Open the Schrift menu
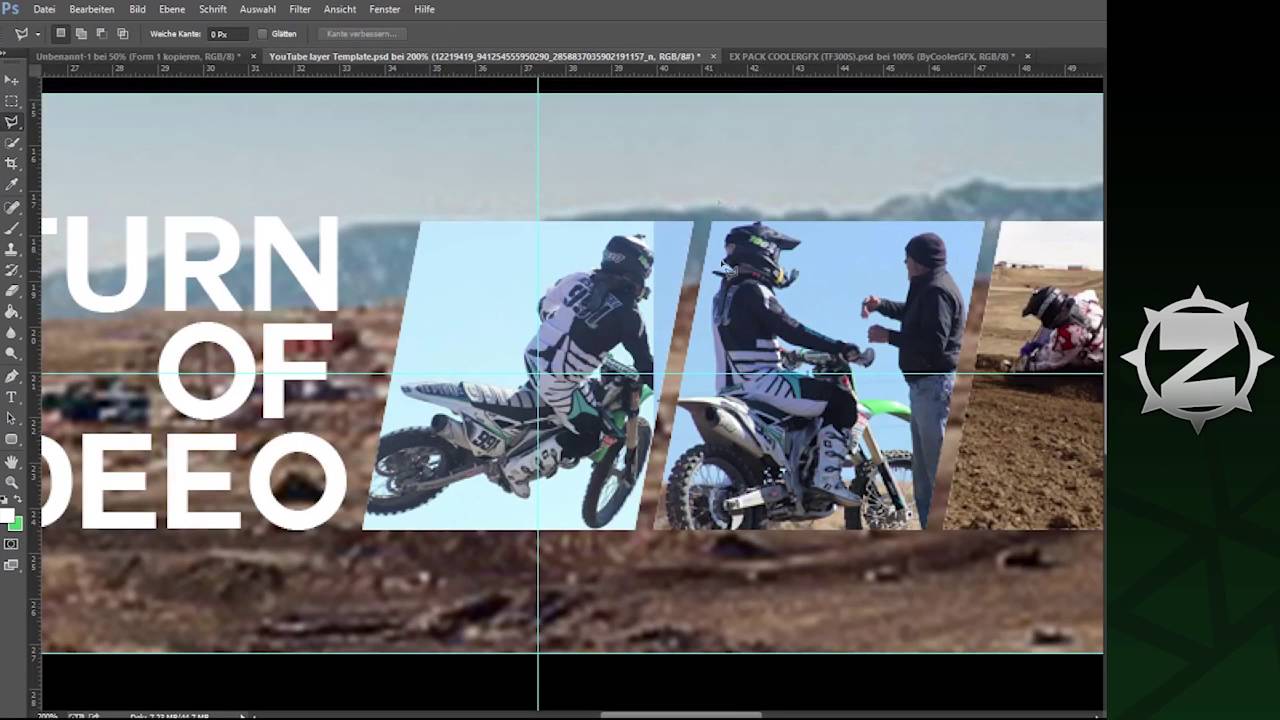The height and width of the screenshot is (720, 1280). 213,9
